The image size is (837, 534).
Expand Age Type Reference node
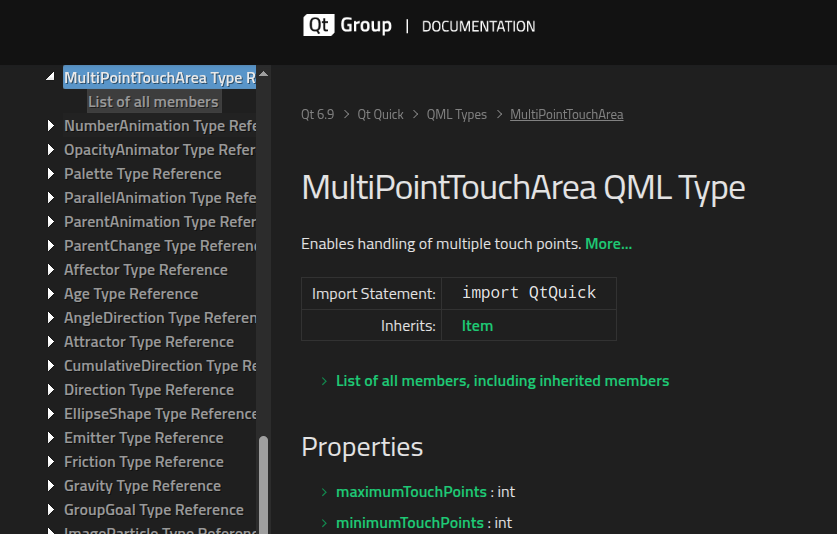[51, 294]
